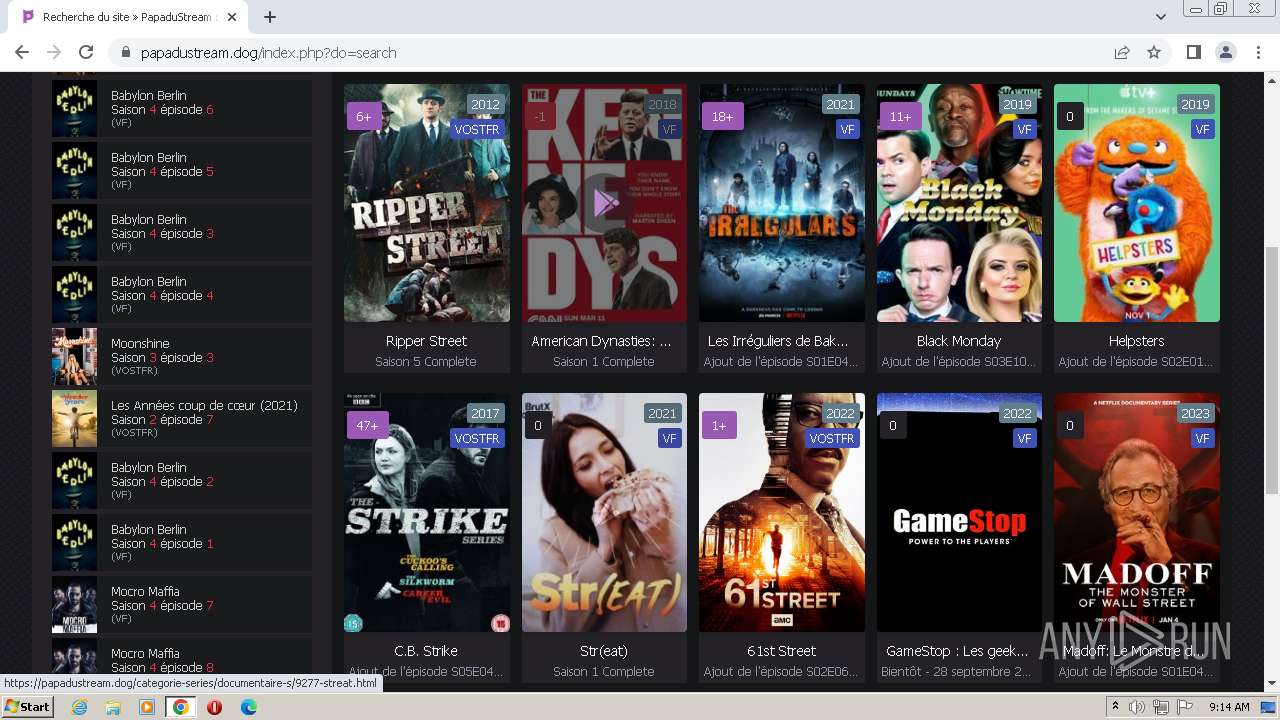The height and width of the screenshot is (720, 1280).
Task: Click the VOSTFR tag on 61st Street
Action: pos(831,438)
